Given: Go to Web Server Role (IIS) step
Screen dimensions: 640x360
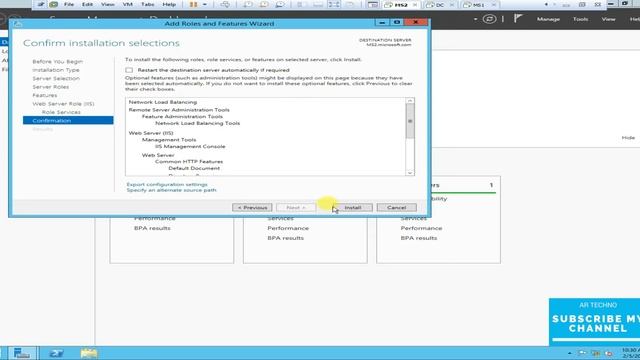Looking at the screenshot, I should point(63,104).
